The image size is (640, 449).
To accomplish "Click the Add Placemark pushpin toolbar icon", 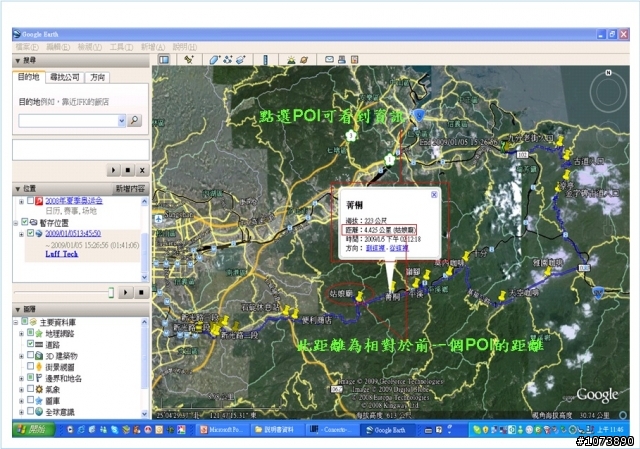I will [189, 60].
